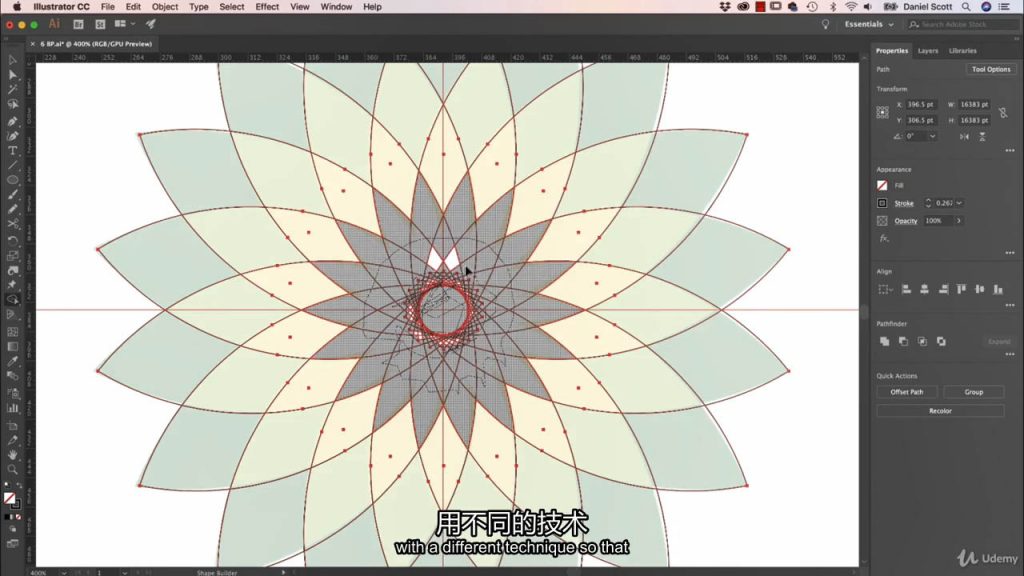Image resolution: width=1024 pixels, height=576 pixels.
Task: Click the Group quick action button
Action: pos(973,392)
